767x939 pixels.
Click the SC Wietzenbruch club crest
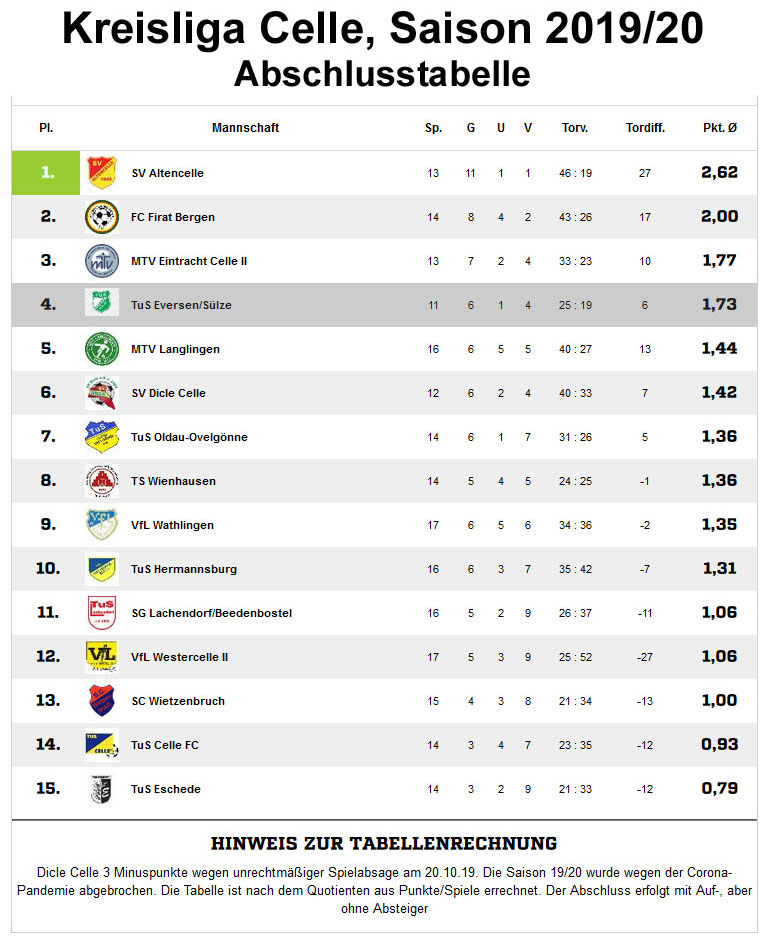click(x=102, y=701)
